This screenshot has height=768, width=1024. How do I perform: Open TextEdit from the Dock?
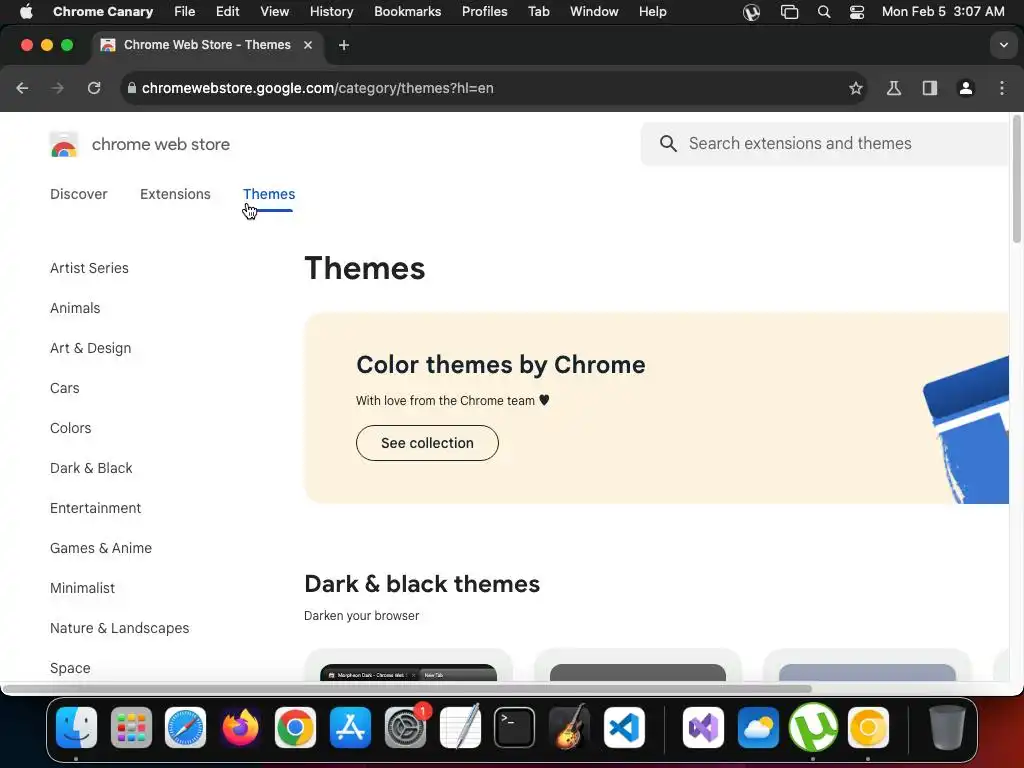[460, 728]
